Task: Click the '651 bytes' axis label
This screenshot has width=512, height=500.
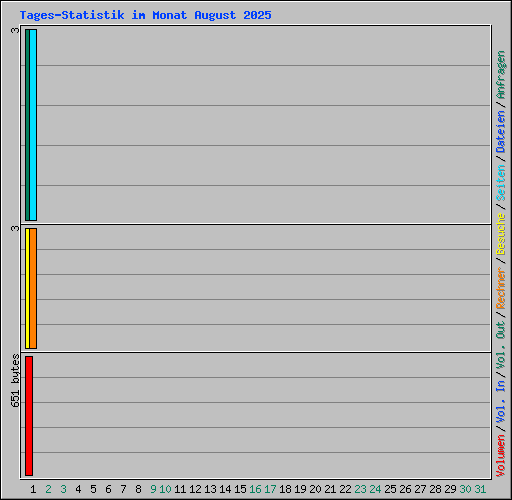Action: coord(15,380)
